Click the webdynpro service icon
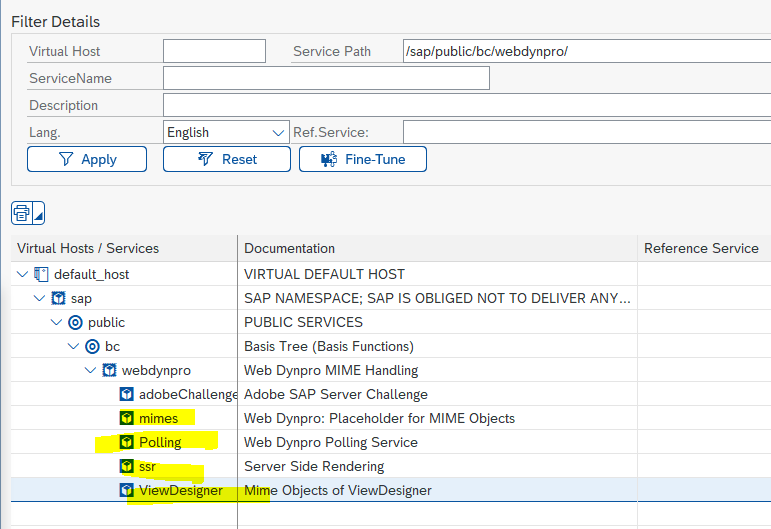 tap(109, 370)
